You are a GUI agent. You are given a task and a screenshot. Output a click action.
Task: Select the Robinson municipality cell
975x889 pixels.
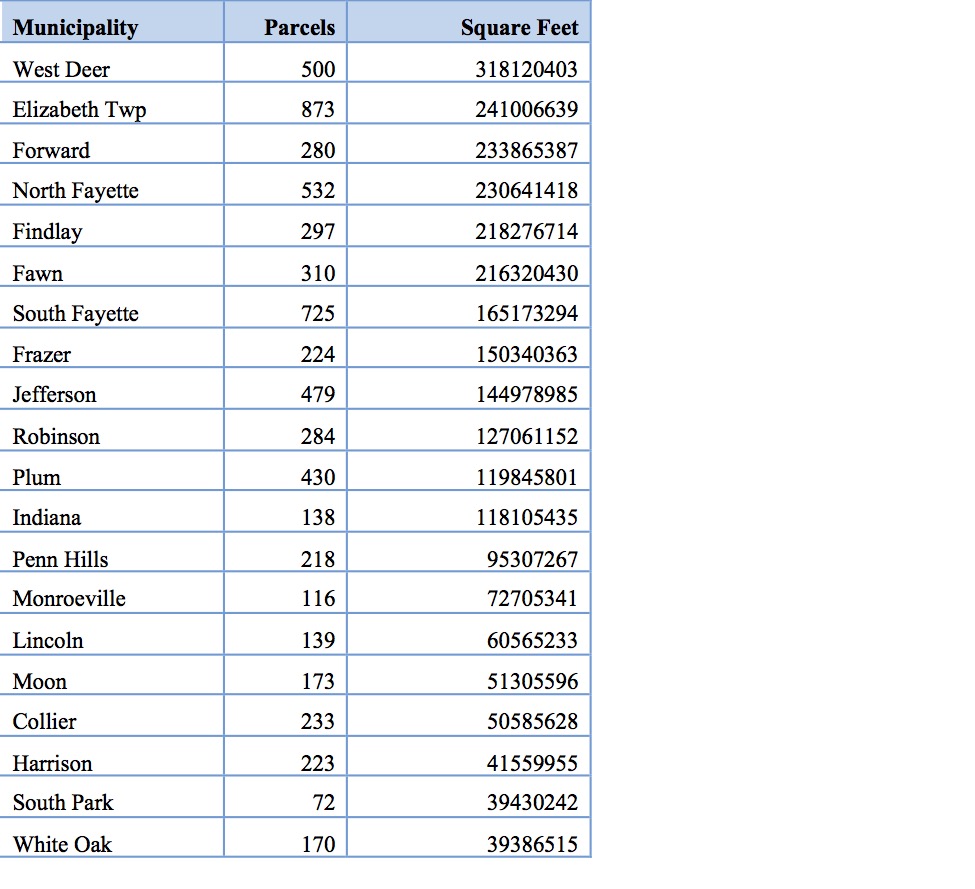click(x=56, y=436)
